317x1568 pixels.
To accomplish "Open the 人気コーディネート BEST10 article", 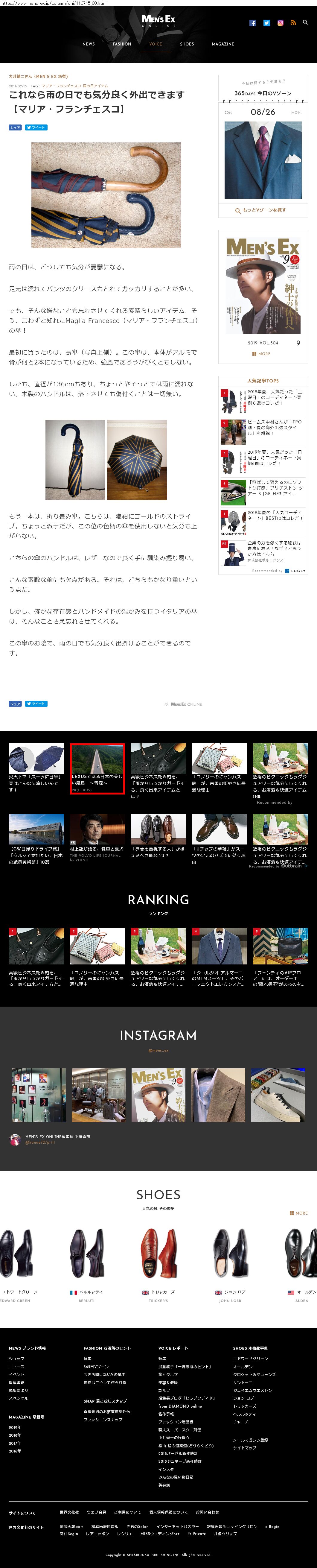I will pos(263,522).
